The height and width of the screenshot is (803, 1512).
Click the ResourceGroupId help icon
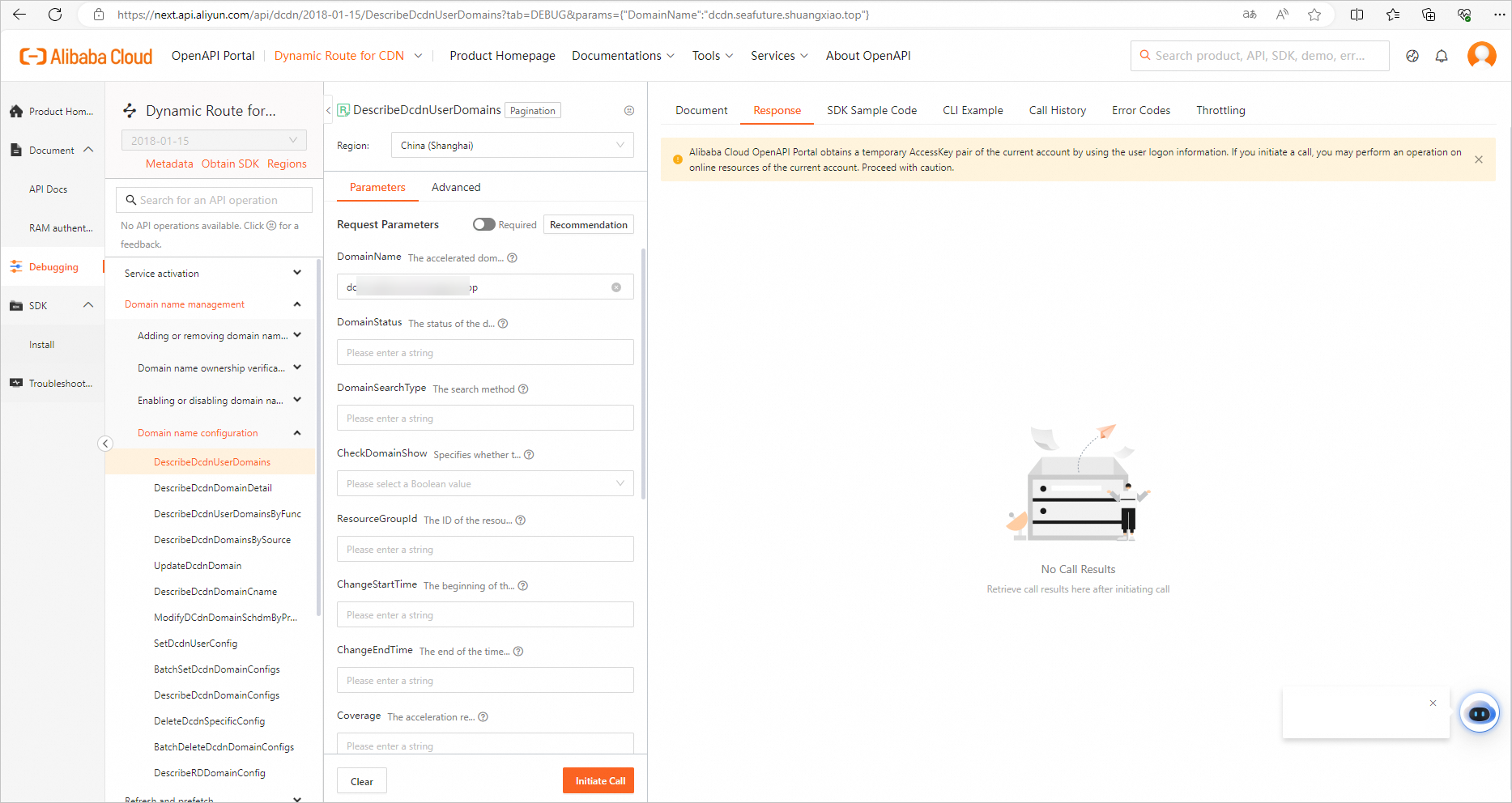[521, 520]
